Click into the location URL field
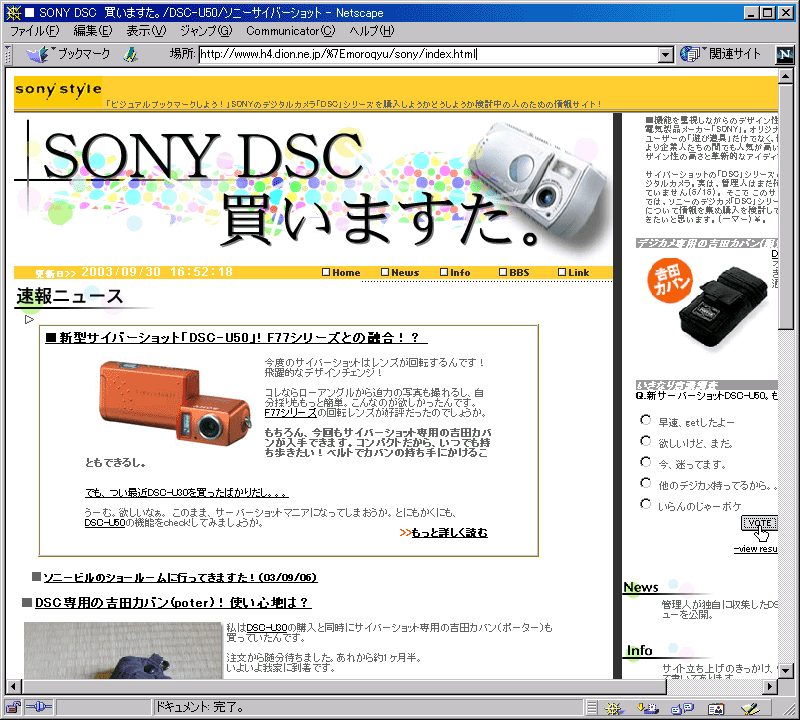The image size is (800, 720). [428, 55]
